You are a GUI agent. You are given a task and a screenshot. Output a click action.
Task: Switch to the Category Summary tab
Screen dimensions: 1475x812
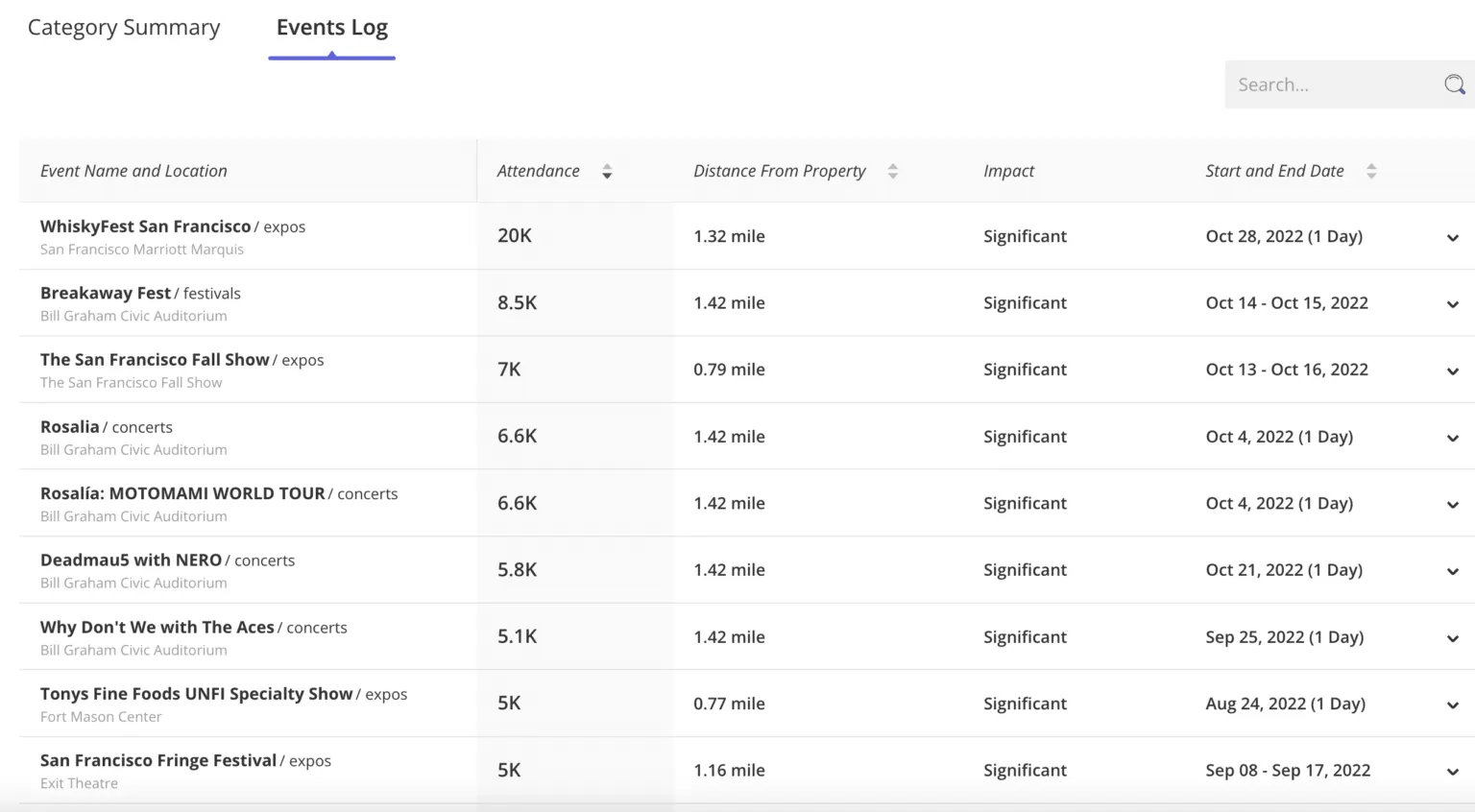[124, 28]
